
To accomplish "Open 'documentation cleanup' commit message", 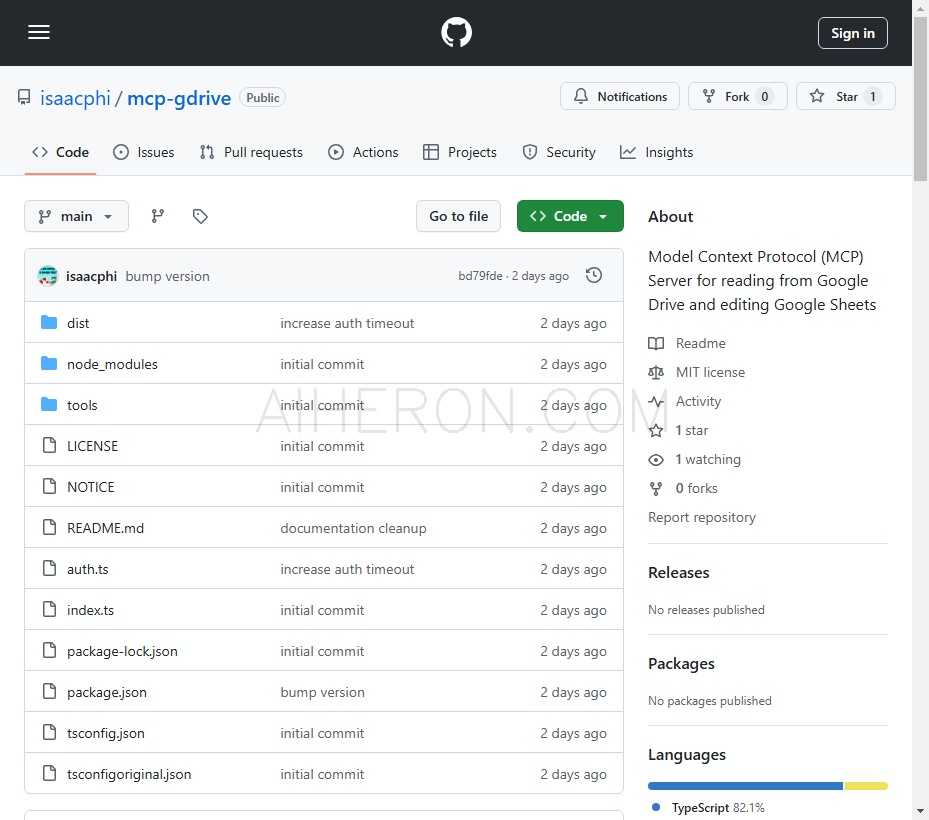I will click(x=353, y=527).
